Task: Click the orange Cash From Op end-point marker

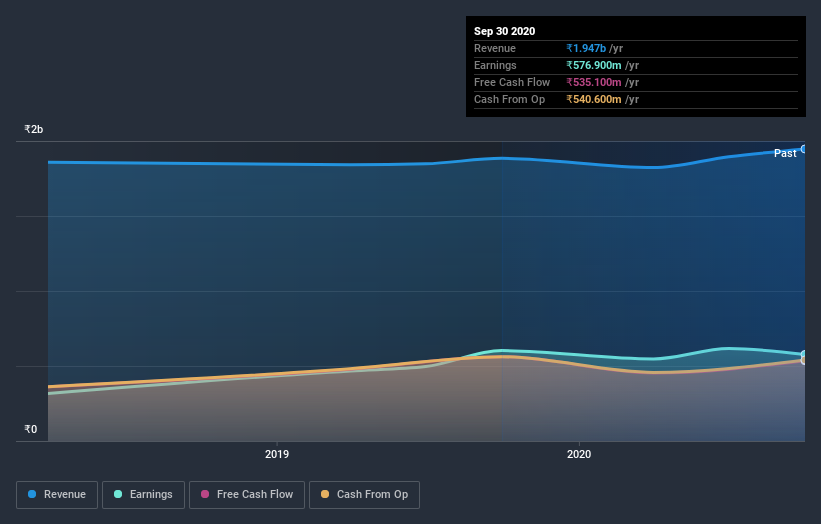Action: [804, 360]
